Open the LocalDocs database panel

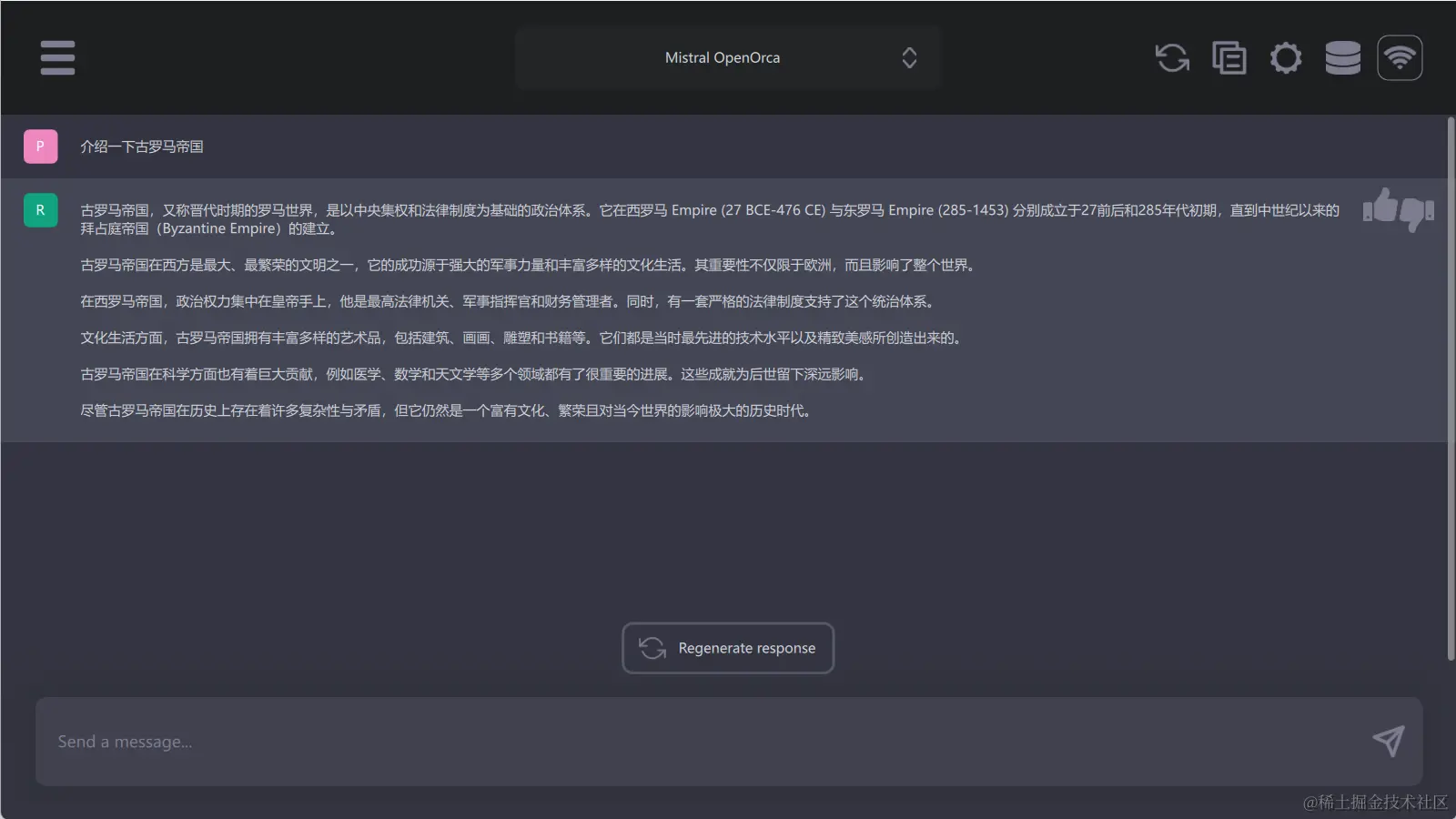(1342, 57)
